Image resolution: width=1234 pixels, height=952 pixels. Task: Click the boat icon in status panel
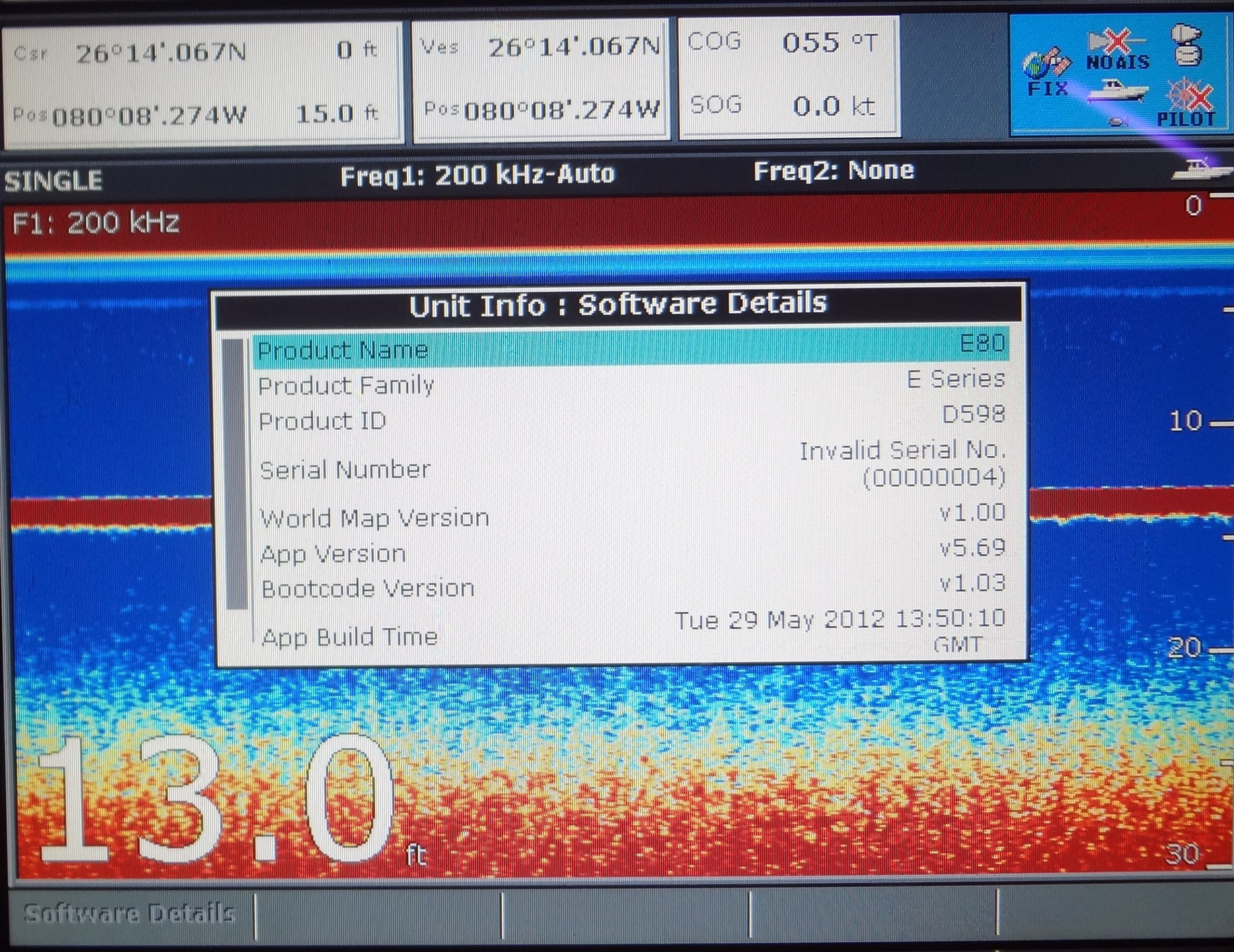point(1118,91)
